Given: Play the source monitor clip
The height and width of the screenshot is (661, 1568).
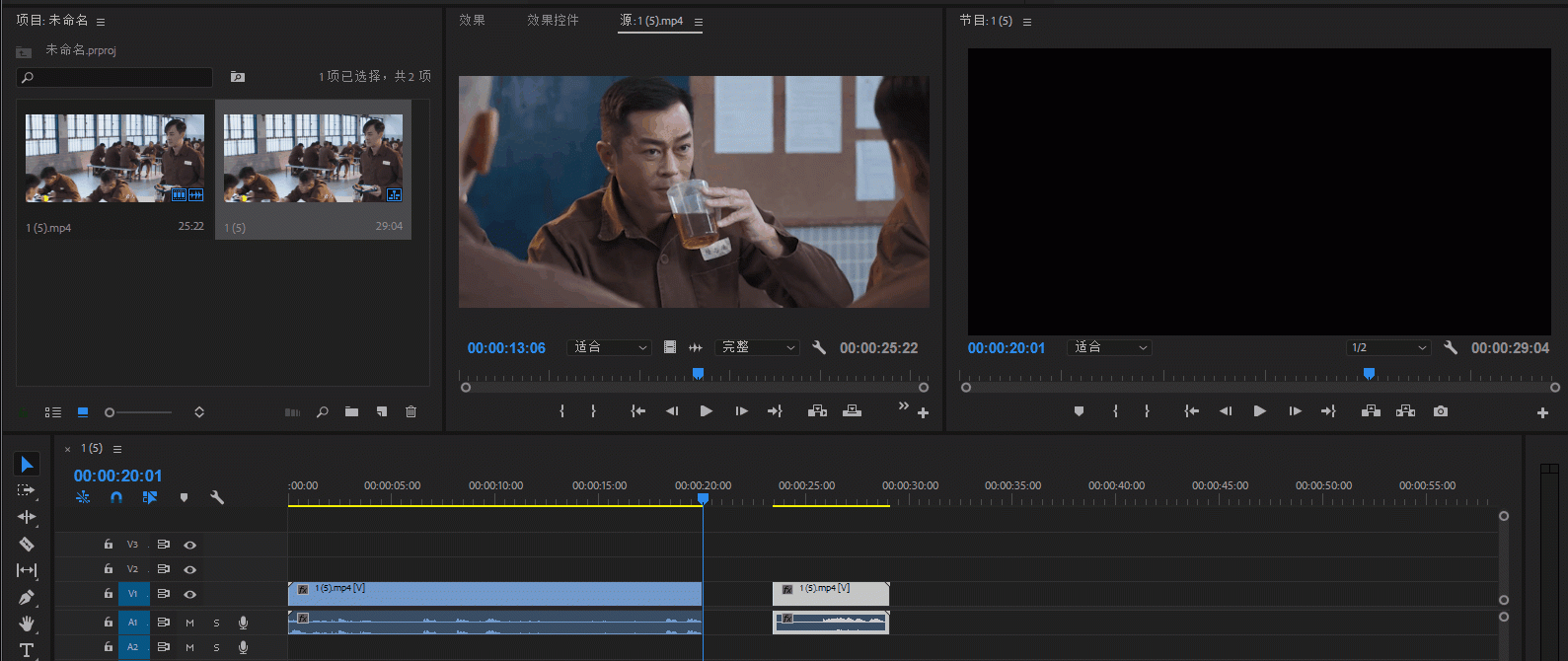Looking at the screenshot, I should tap(706, 411).
